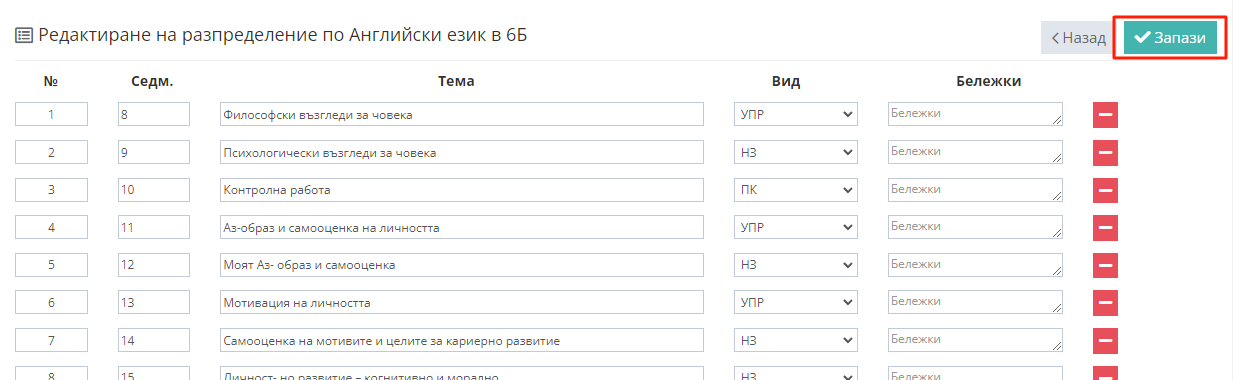Change type dropdown for Мотивация на личността

click(796, 303)
